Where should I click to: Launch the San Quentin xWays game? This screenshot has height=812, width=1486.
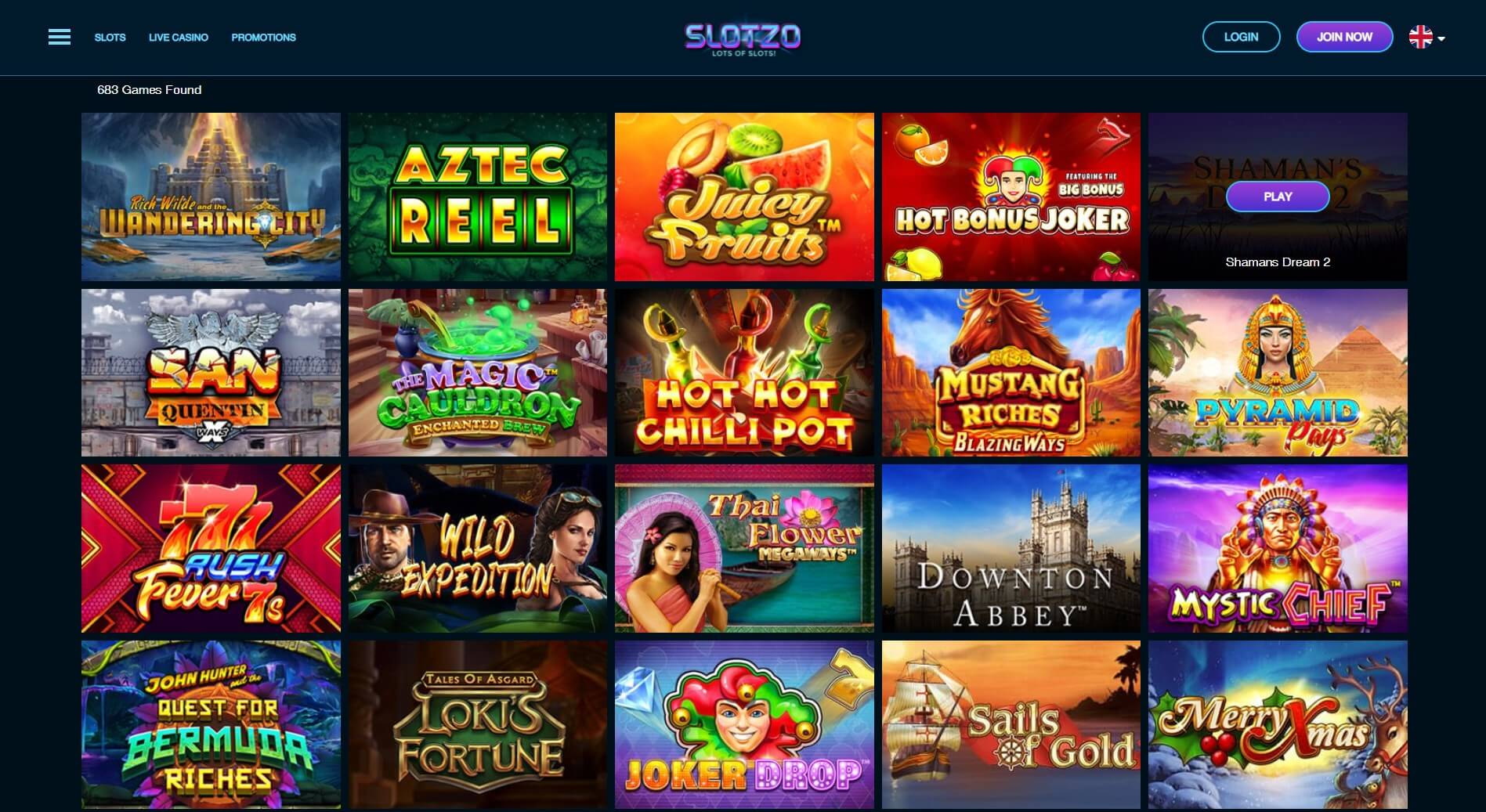click(211, 373)
